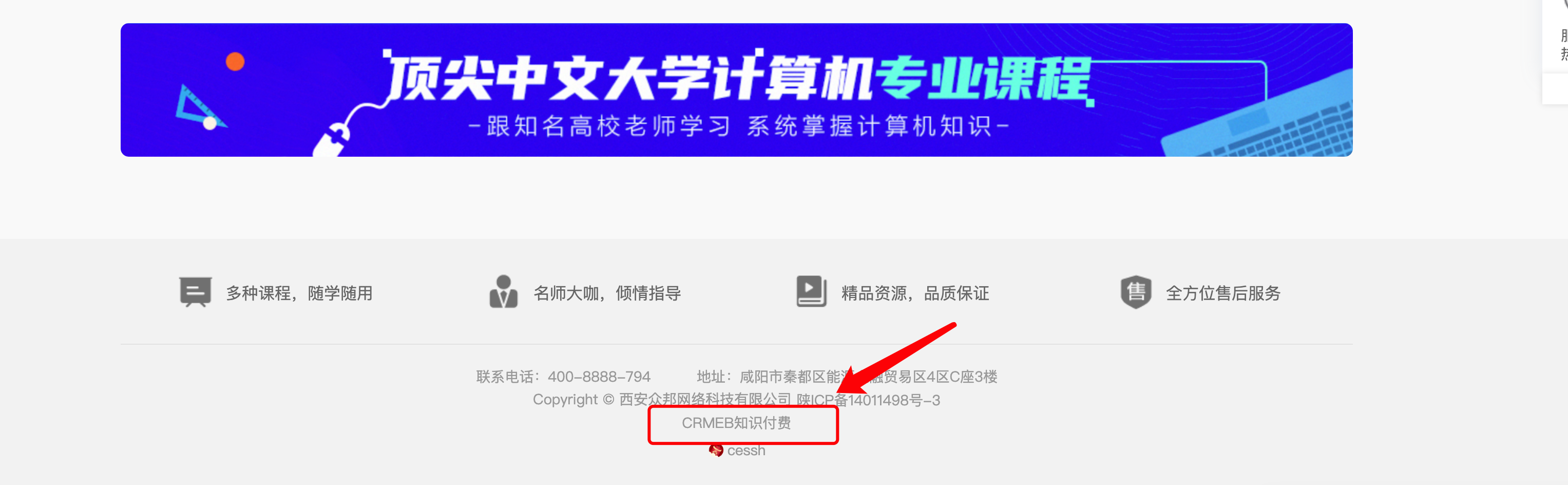Open the 陕ICP备14011498号-3 filing link
This screenshot has width=1568, height=485.
click(869, 400)
